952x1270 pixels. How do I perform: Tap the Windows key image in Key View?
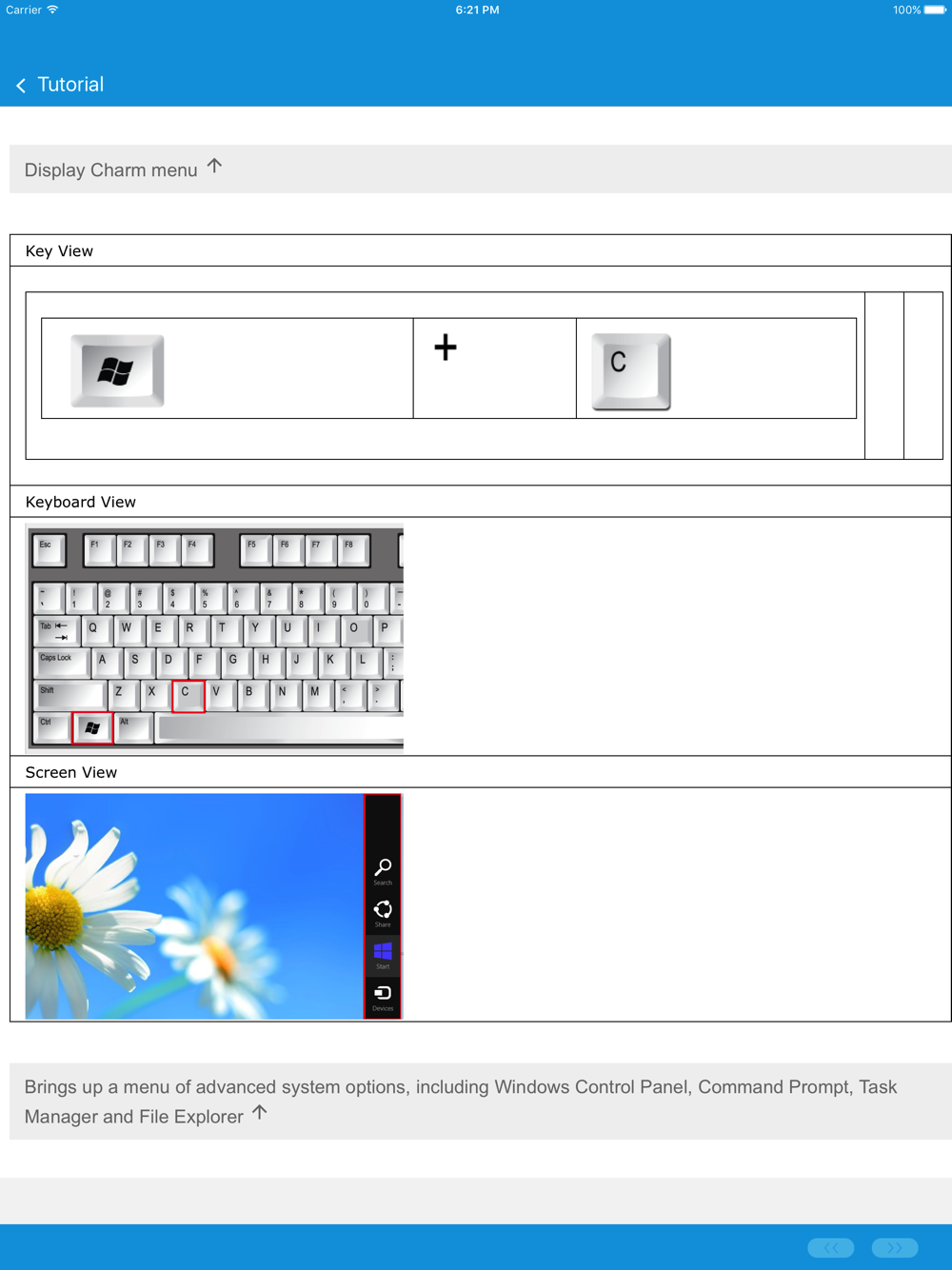[x=117, y=370]
